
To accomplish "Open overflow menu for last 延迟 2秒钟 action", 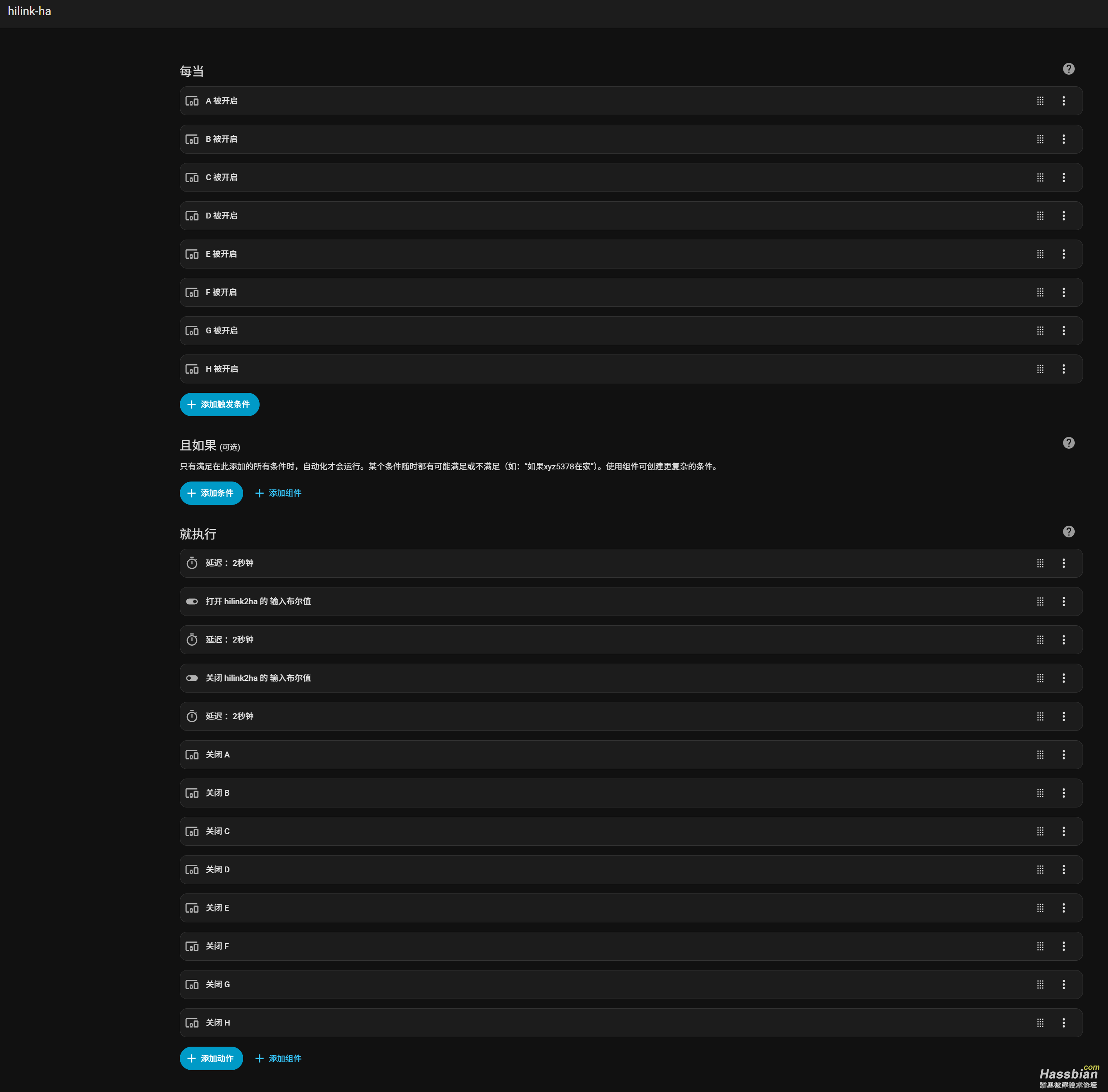I will [x=1063, y=716].
